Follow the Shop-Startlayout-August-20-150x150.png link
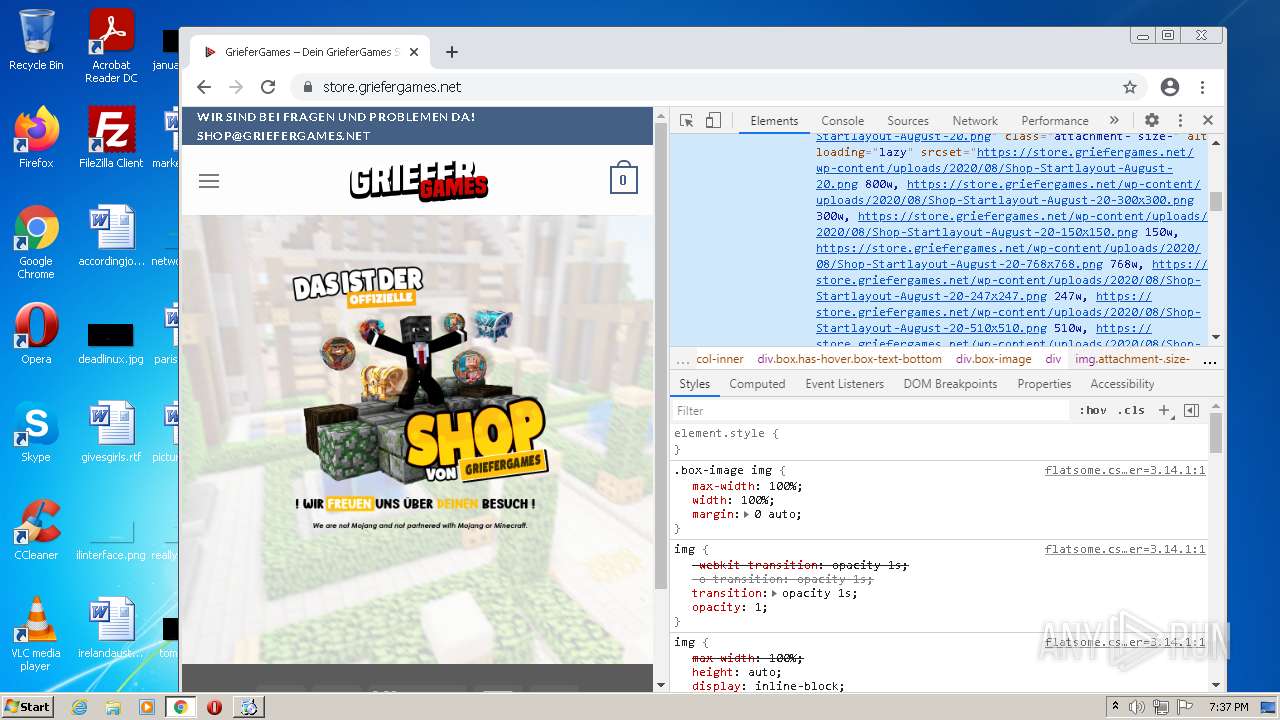The width and height of the screenshot is (1280, 720). (1012, 224)
